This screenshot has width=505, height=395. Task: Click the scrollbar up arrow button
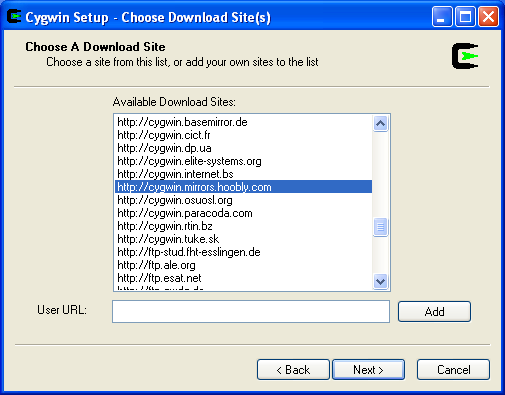coord(380,124)
